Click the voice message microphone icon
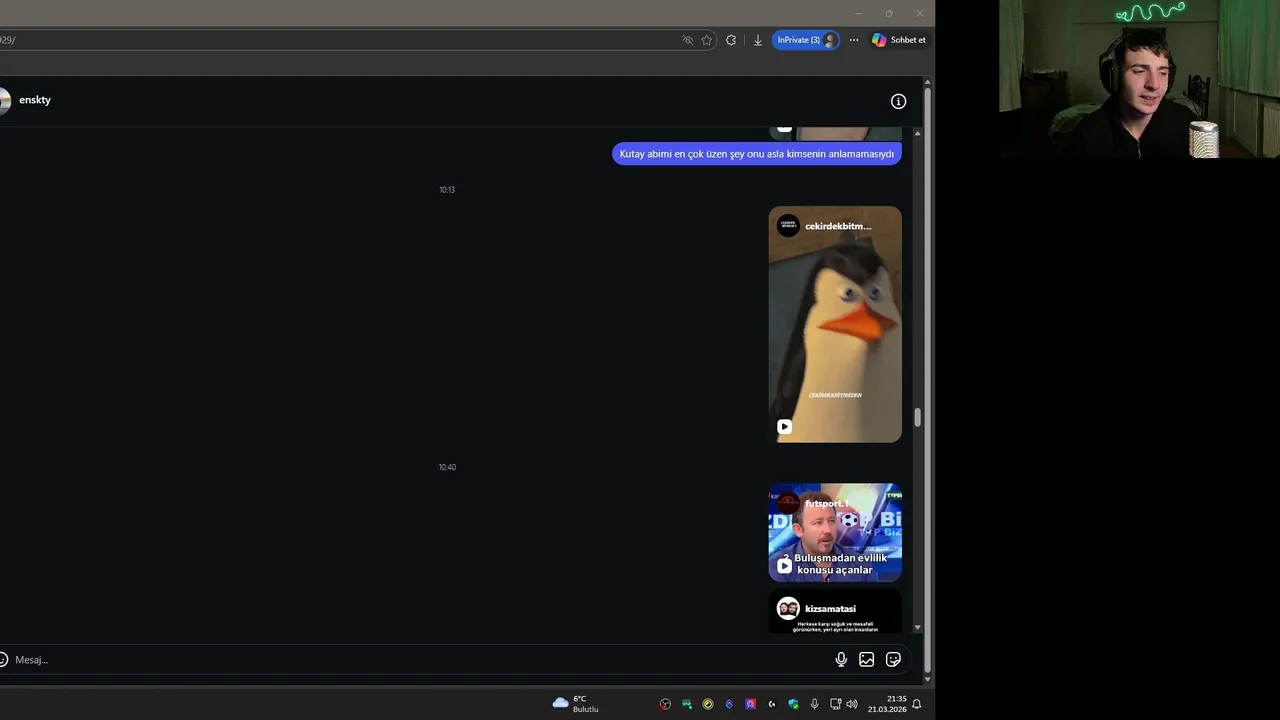The width and height of the screenshot is (1280, 720). (x=841, y=659)
